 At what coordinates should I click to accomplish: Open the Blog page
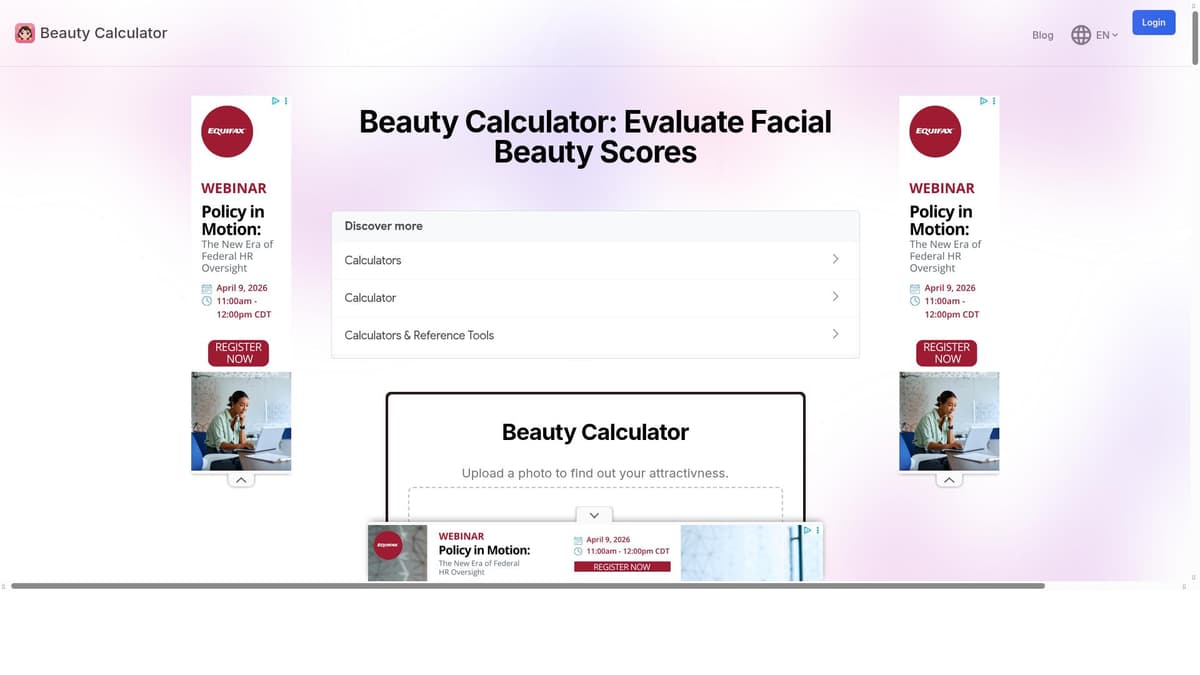1043,35
